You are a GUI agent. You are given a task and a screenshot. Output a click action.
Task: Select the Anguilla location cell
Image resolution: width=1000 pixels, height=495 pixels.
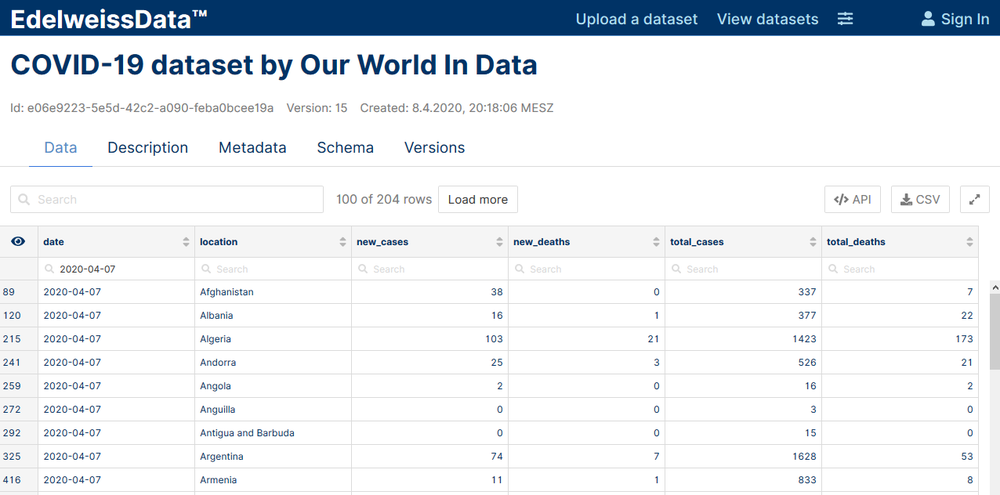pos(273,410)
